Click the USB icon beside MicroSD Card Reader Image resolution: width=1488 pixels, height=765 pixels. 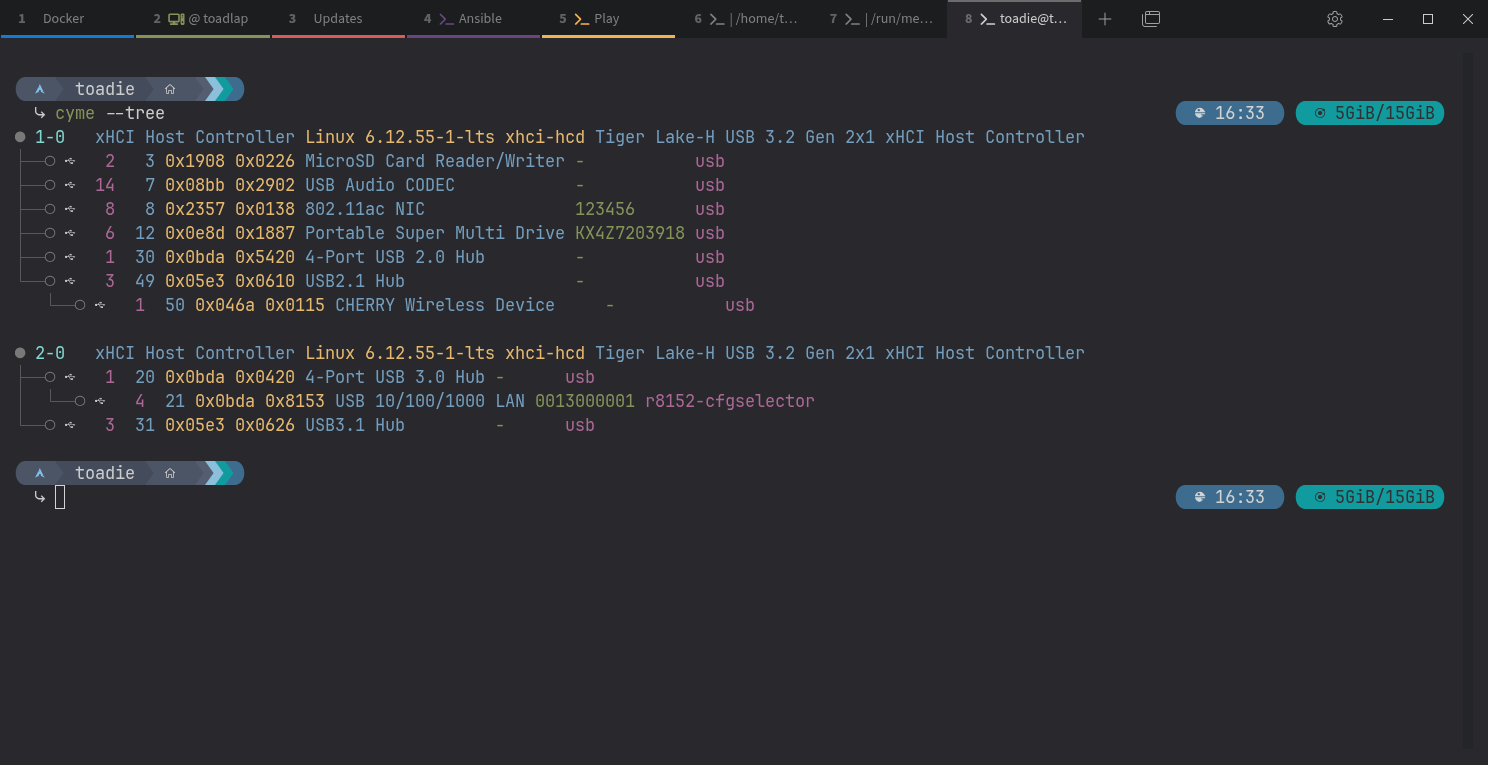(70, 161)
